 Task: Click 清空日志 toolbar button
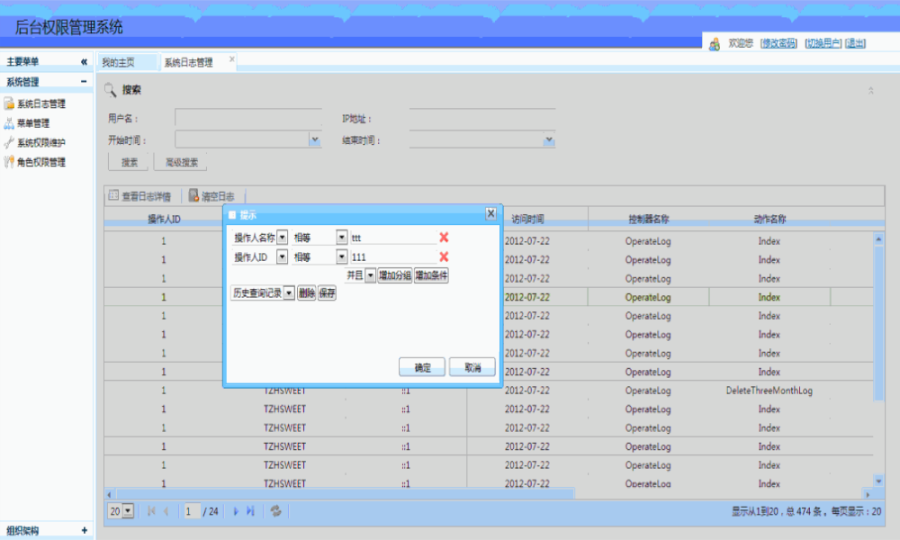[x=212, y=196]
